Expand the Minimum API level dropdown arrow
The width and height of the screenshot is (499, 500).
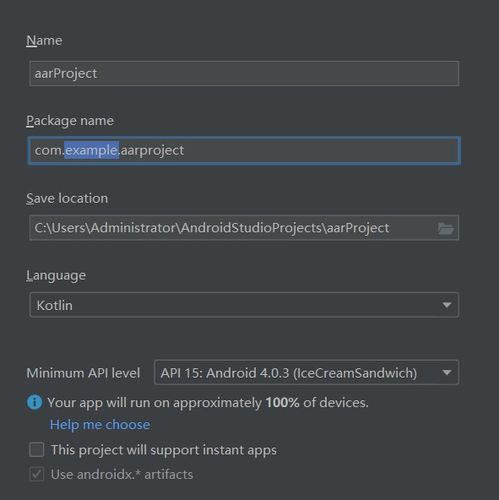[x=447, y=373]
